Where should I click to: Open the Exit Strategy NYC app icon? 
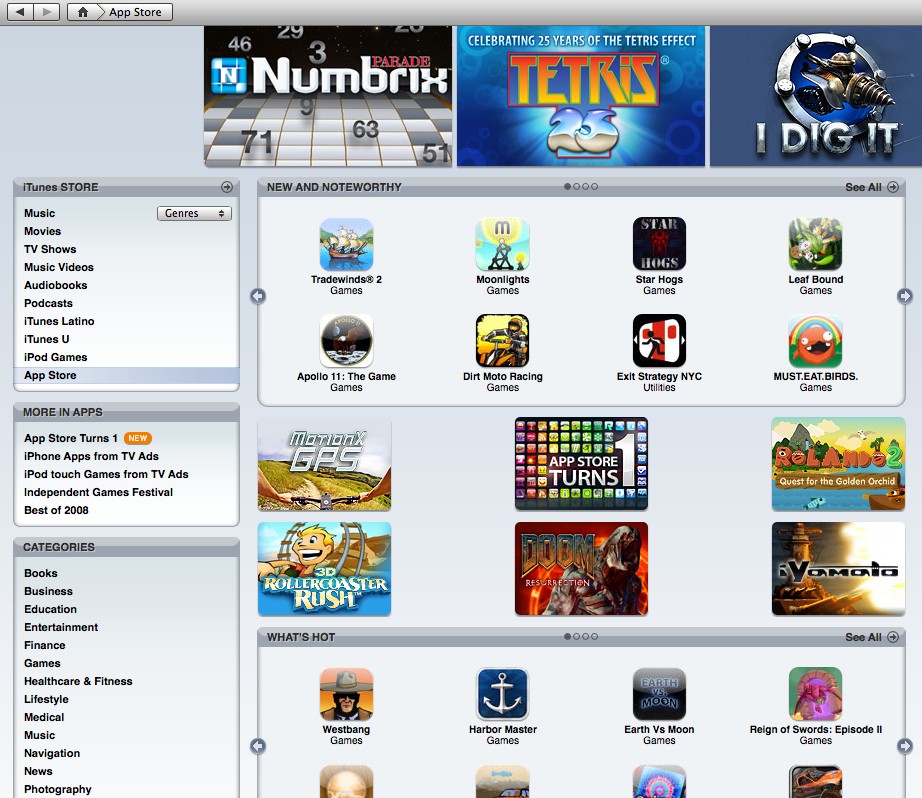pyautogui.click(x=659, y=340)
